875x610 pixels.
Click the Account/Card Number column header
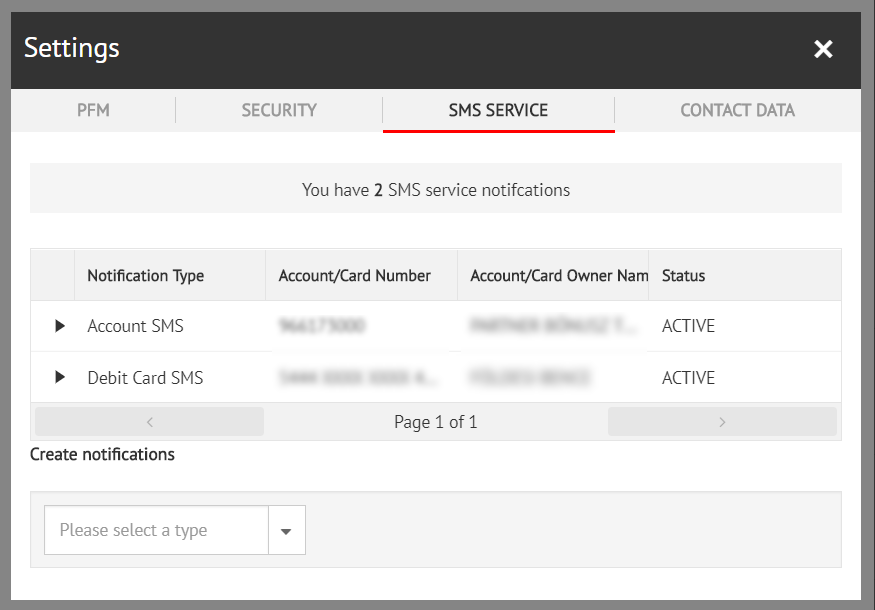pos(355,276)
